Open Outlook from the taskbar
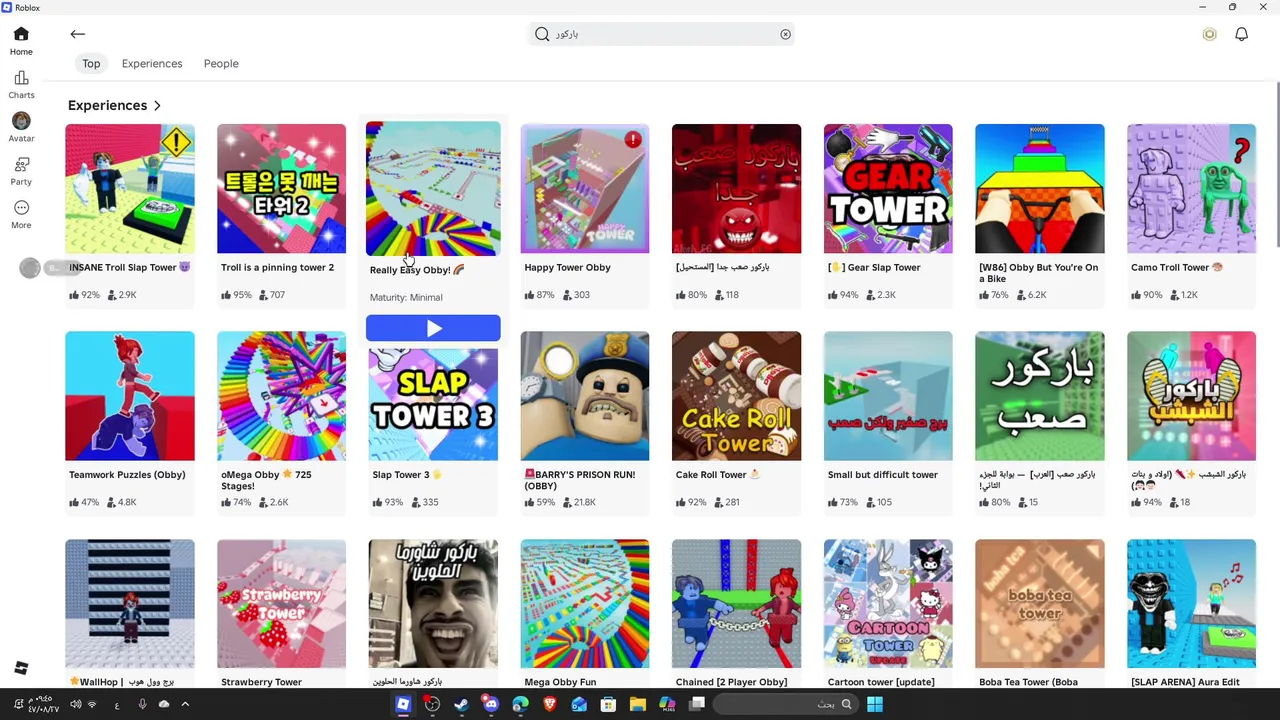Viewport: 1280px width, 720px height. pos(579,704)
